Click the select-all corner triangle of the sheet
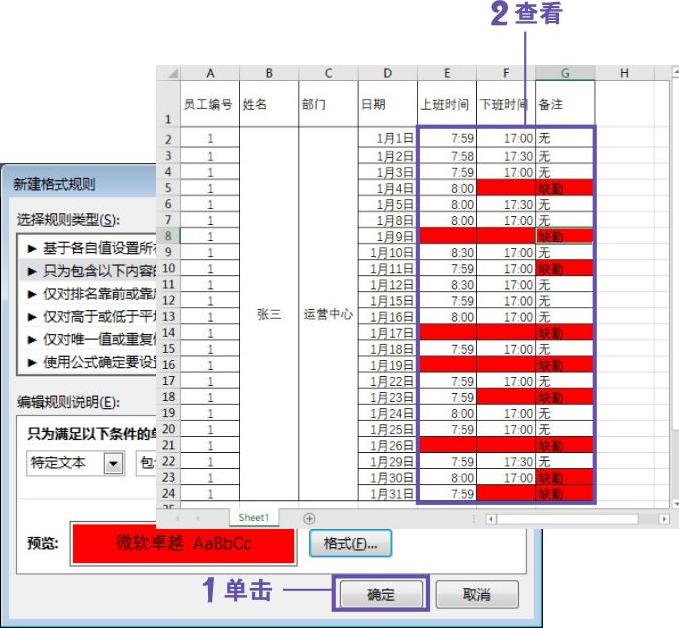Viewport: 679px width, 628px height. 168,73
